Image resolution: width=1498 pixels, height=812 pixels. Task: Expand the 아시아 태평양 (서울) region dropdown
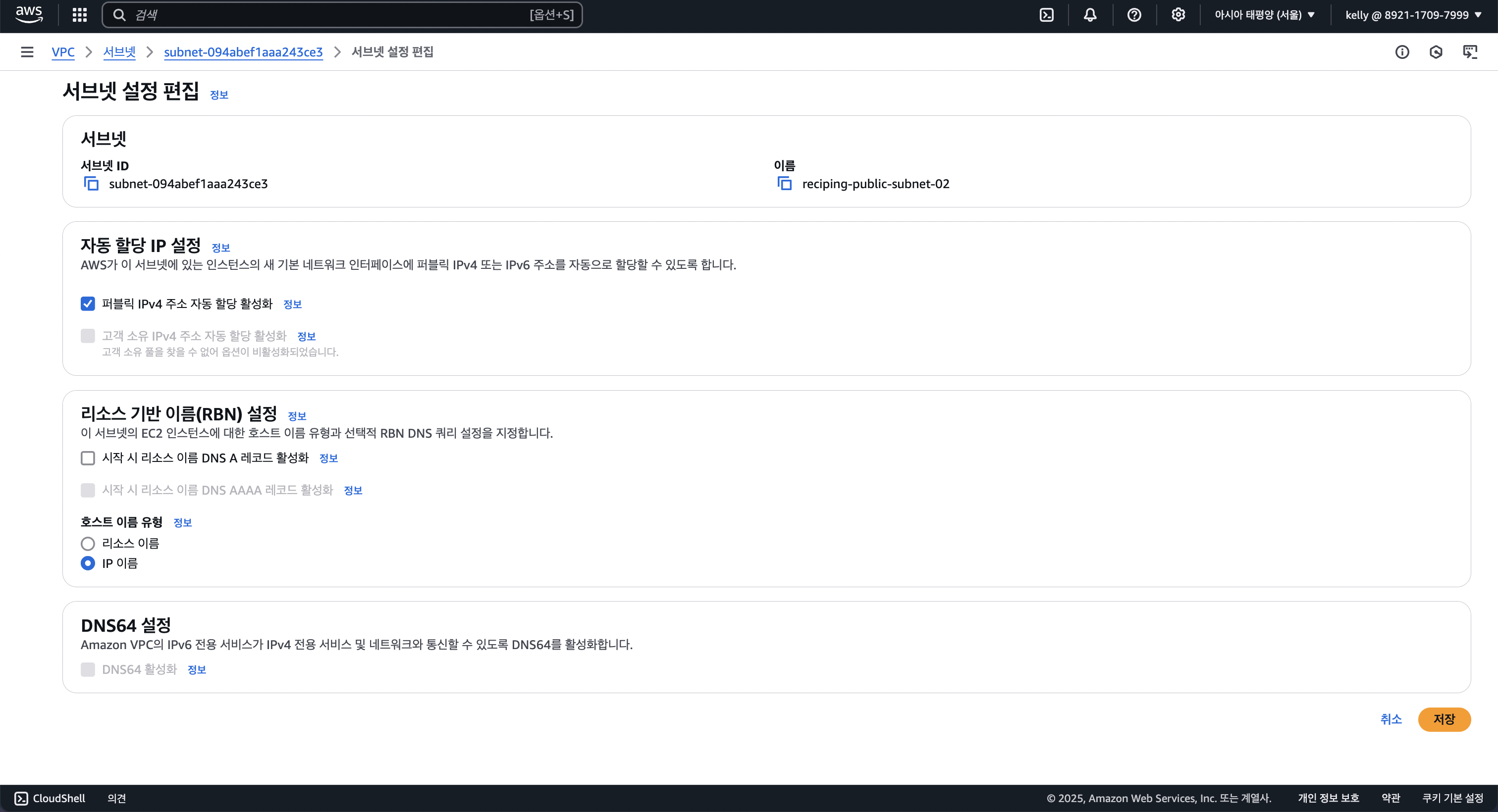(x=1264, y=15)
